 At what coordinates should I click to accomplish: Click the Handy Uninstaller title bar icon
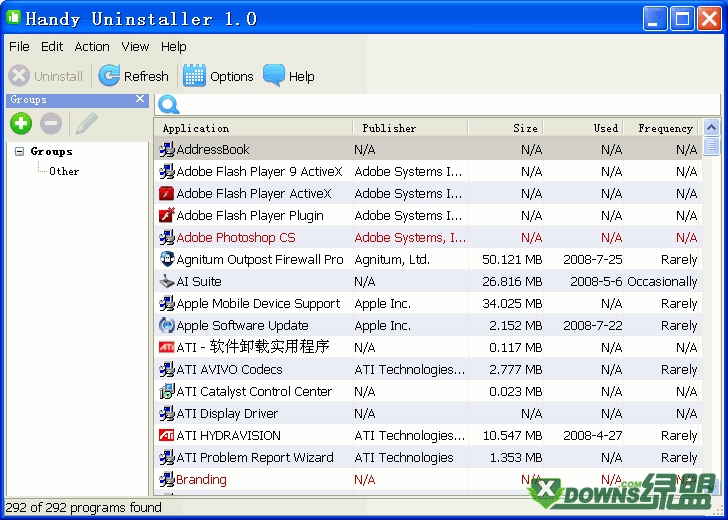(x=13, y=17)
